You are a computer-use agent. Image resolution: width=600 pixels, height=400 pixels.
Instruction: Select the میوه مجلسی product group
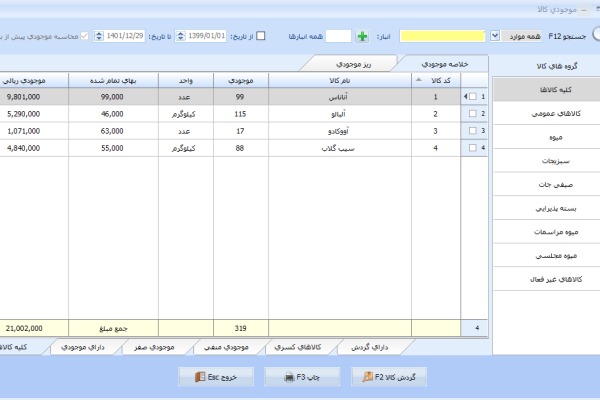[x=547, y=255]
